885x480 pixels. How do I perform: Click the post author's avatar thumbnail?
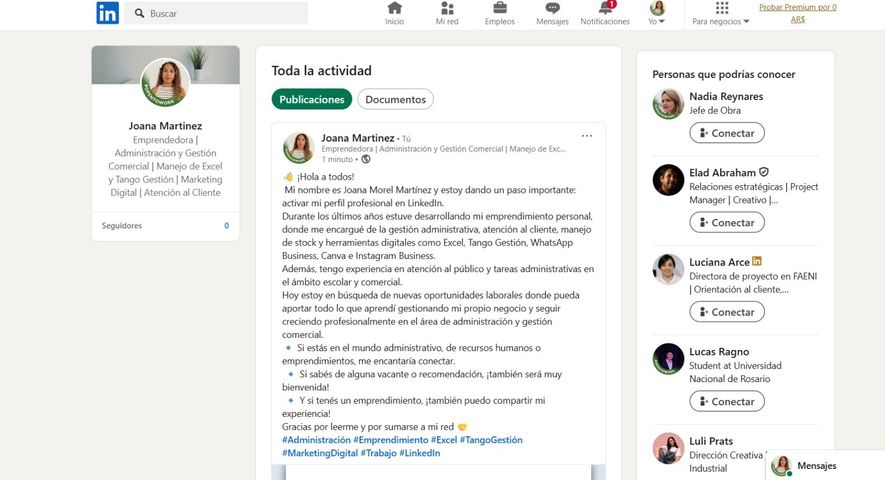tap(299, 147)
